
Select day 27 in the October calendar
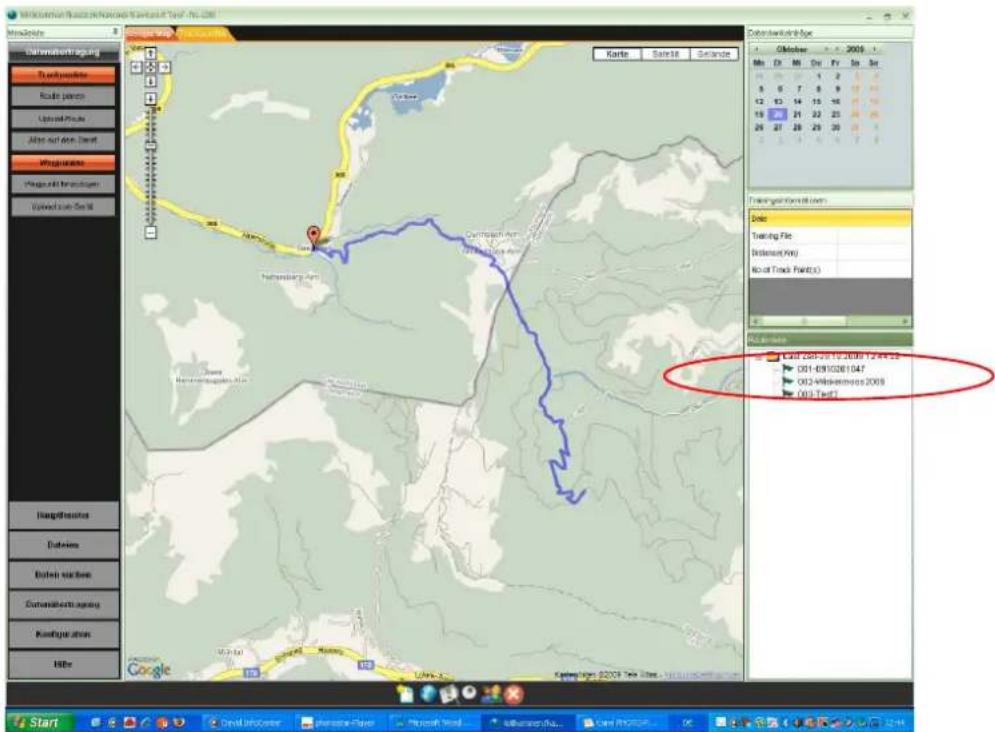(x=778, y=127)
